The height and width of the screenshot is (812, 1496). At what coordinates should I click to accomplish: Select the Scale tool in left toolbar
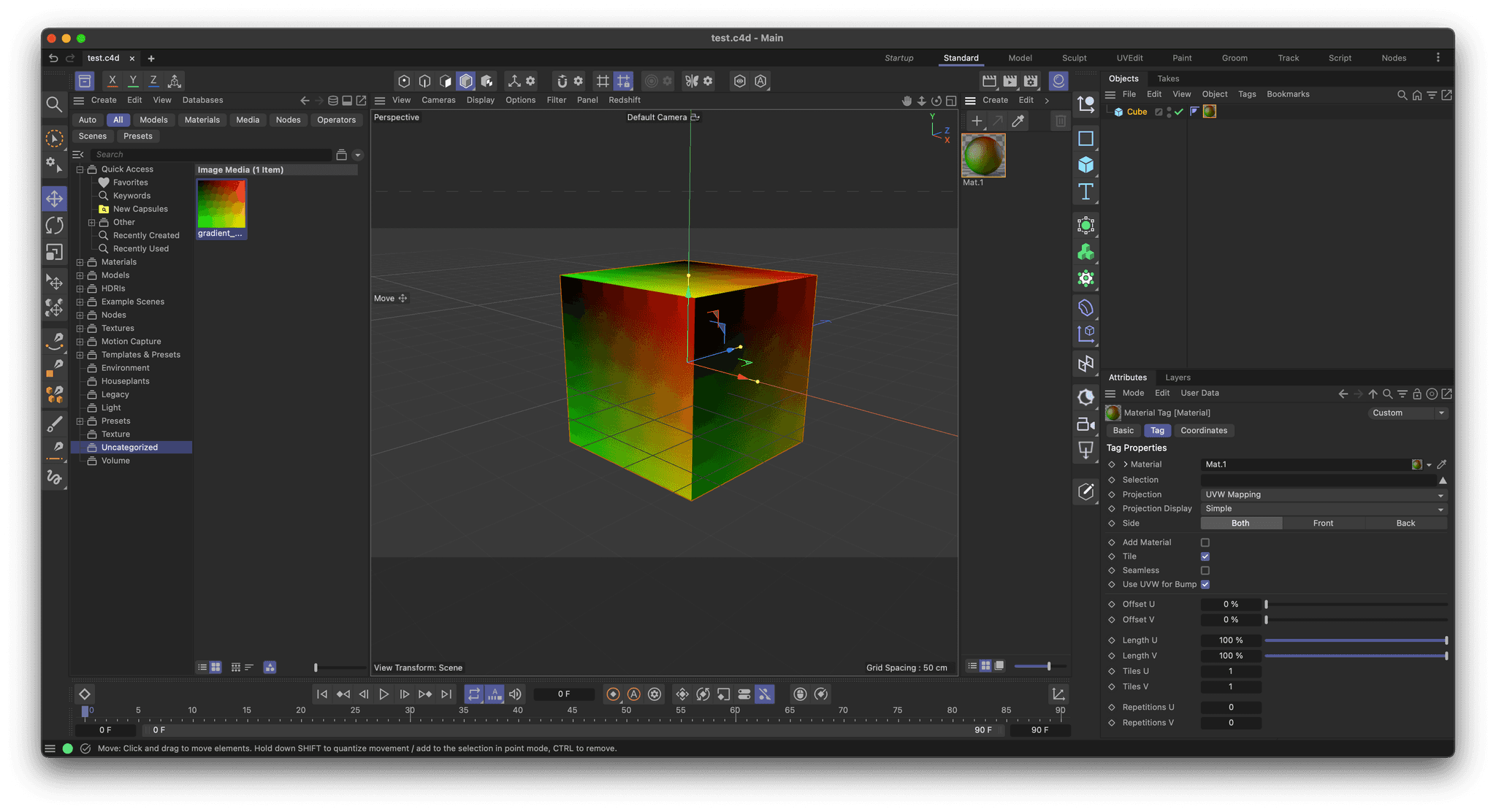coord(55,253)
